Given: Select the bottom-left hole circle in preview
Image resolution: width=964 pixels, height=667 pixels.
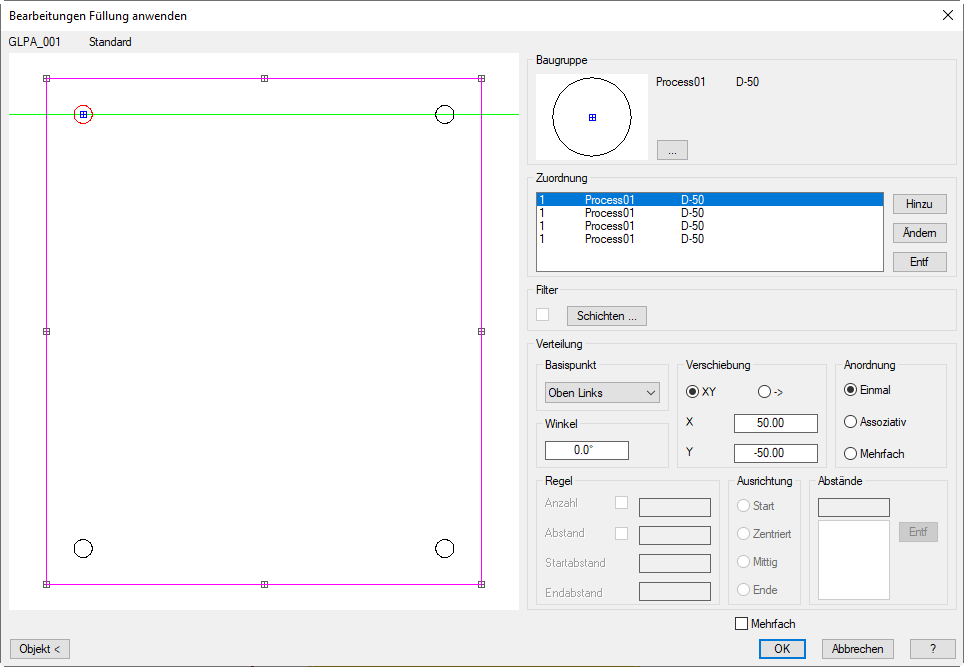Looking at the screenshot, I should tap(83, 548).
